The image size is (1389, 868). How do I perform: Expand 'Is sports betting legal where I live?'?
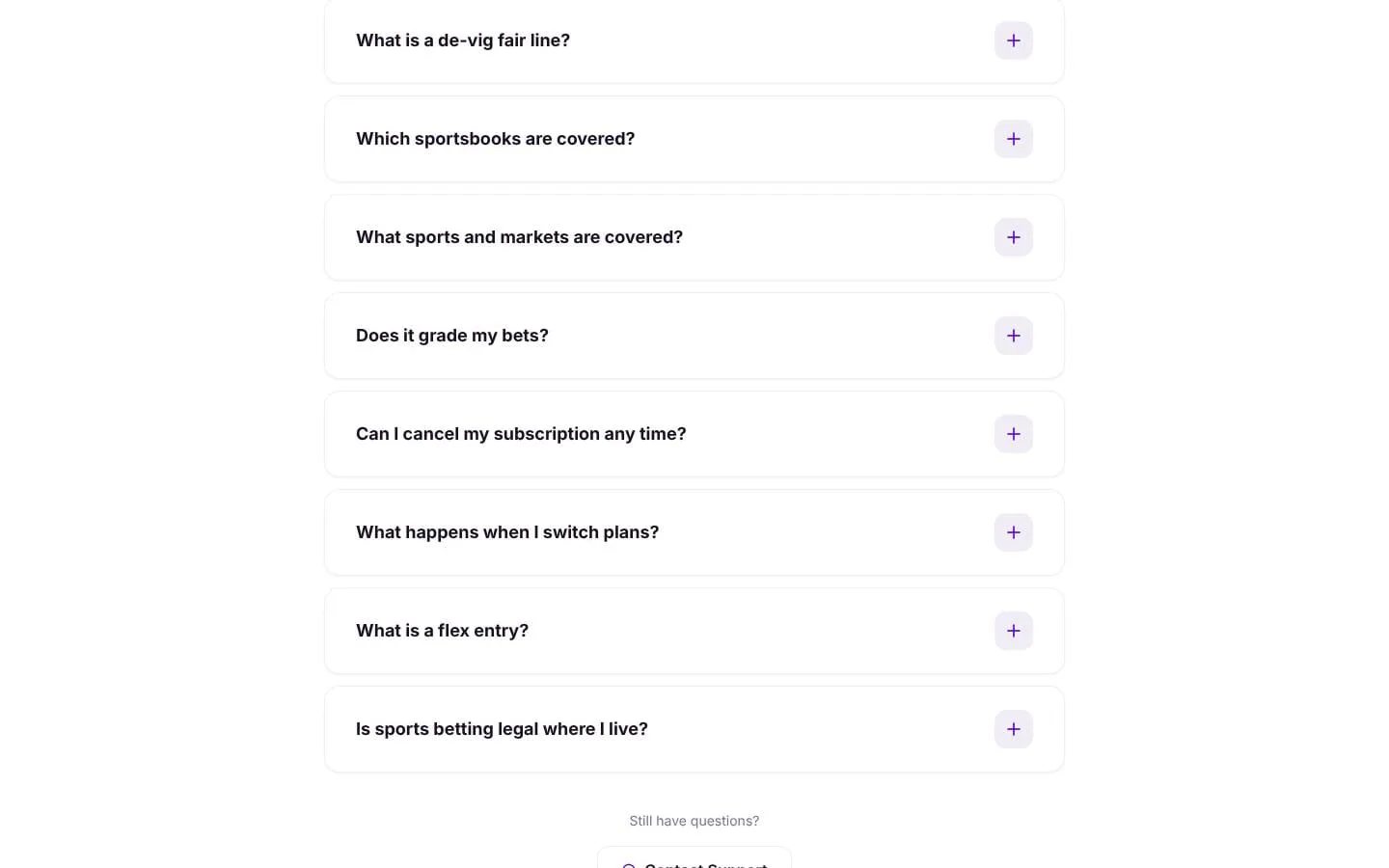502,729
